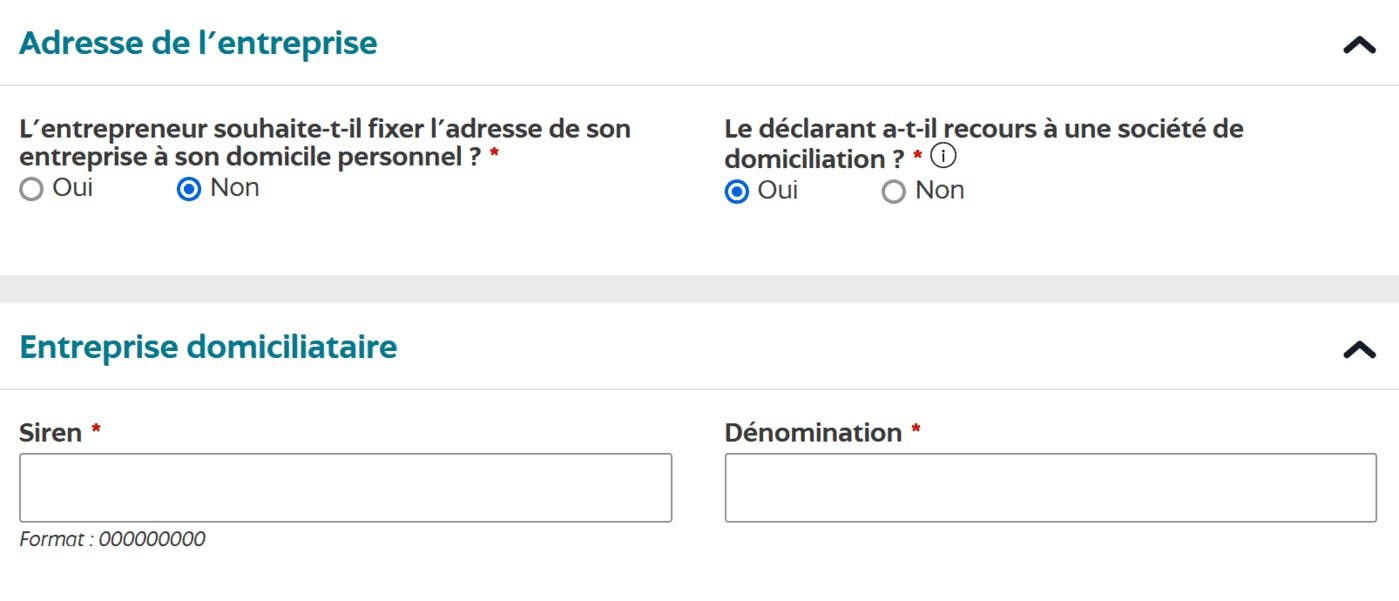Screen dimensions: 1399x601
Task: Click inside the Siren input field
Action: coord(345,487)
